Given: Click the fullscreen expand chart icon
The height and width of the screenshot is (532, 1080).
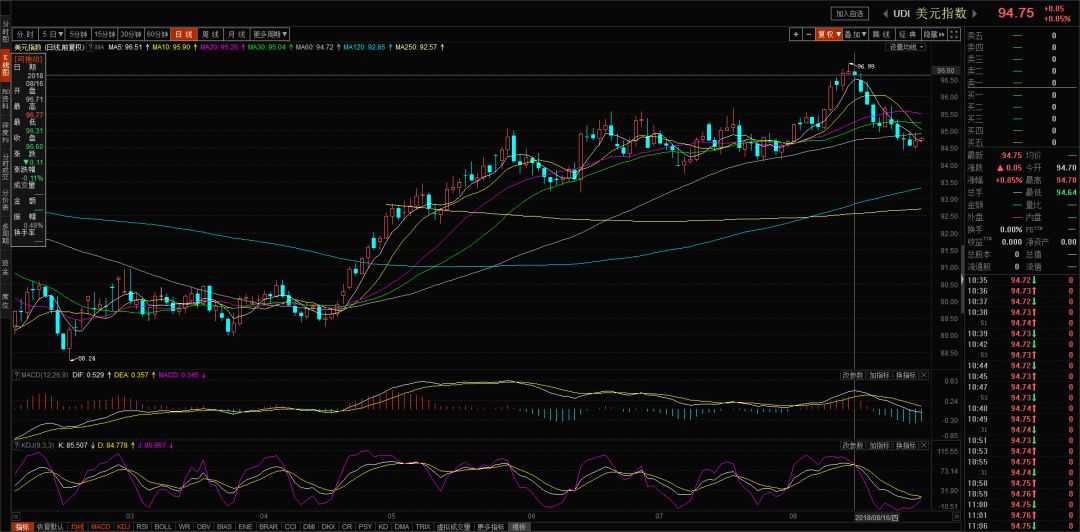Looking at the screenshot, I should pos(951,34).
